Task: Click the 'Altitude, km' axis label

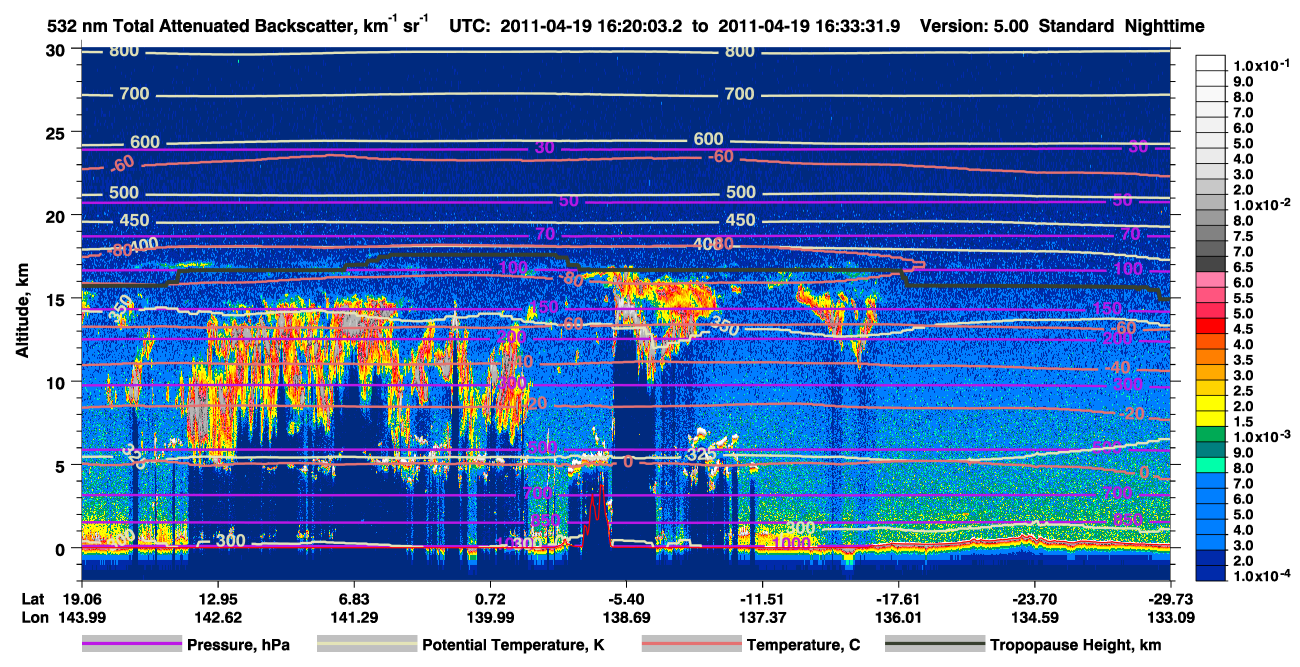Action: 21,312
